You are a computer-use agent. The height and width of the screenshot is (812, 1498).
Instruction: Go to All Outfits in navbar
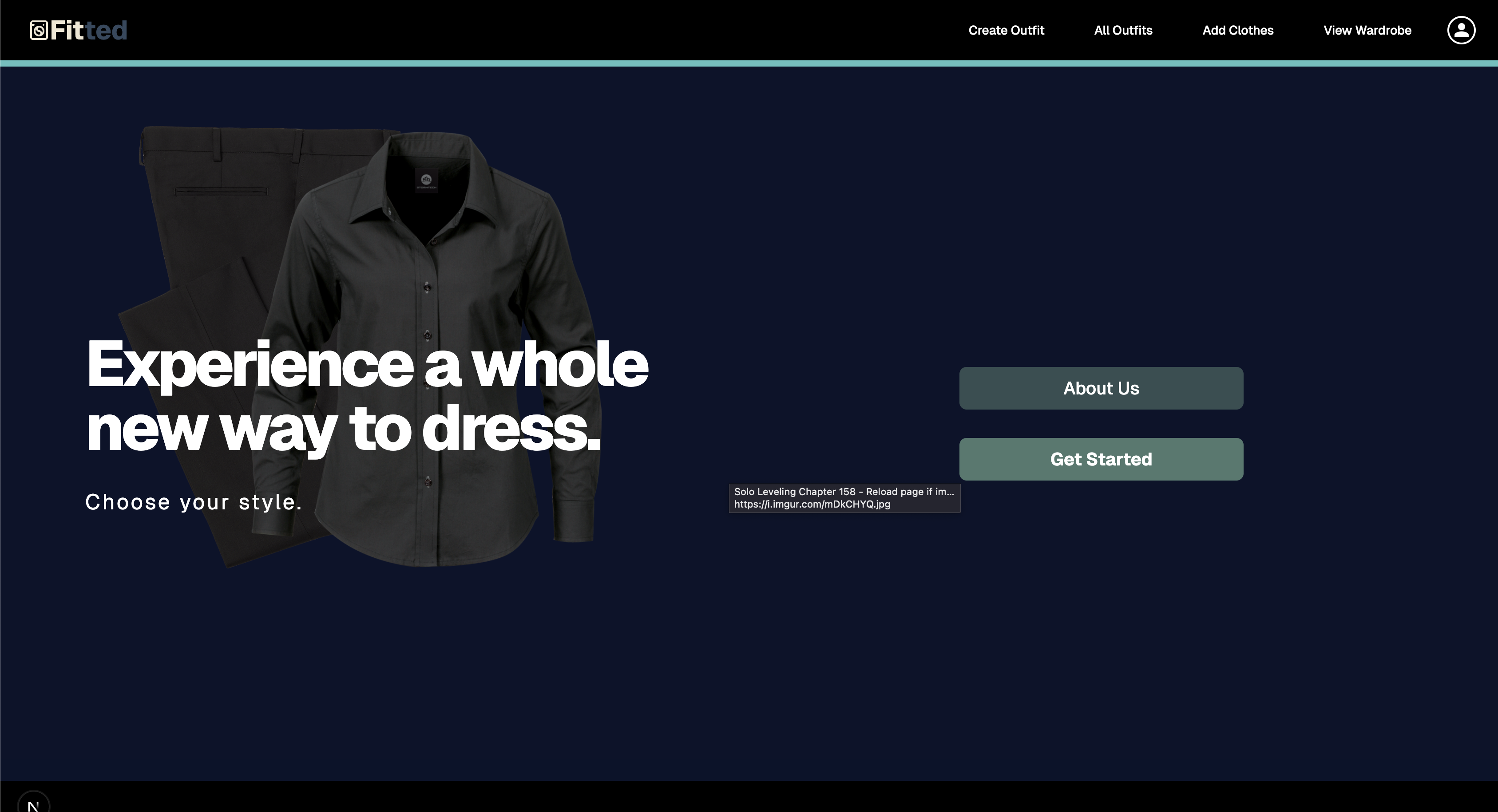coord(1123,30)
